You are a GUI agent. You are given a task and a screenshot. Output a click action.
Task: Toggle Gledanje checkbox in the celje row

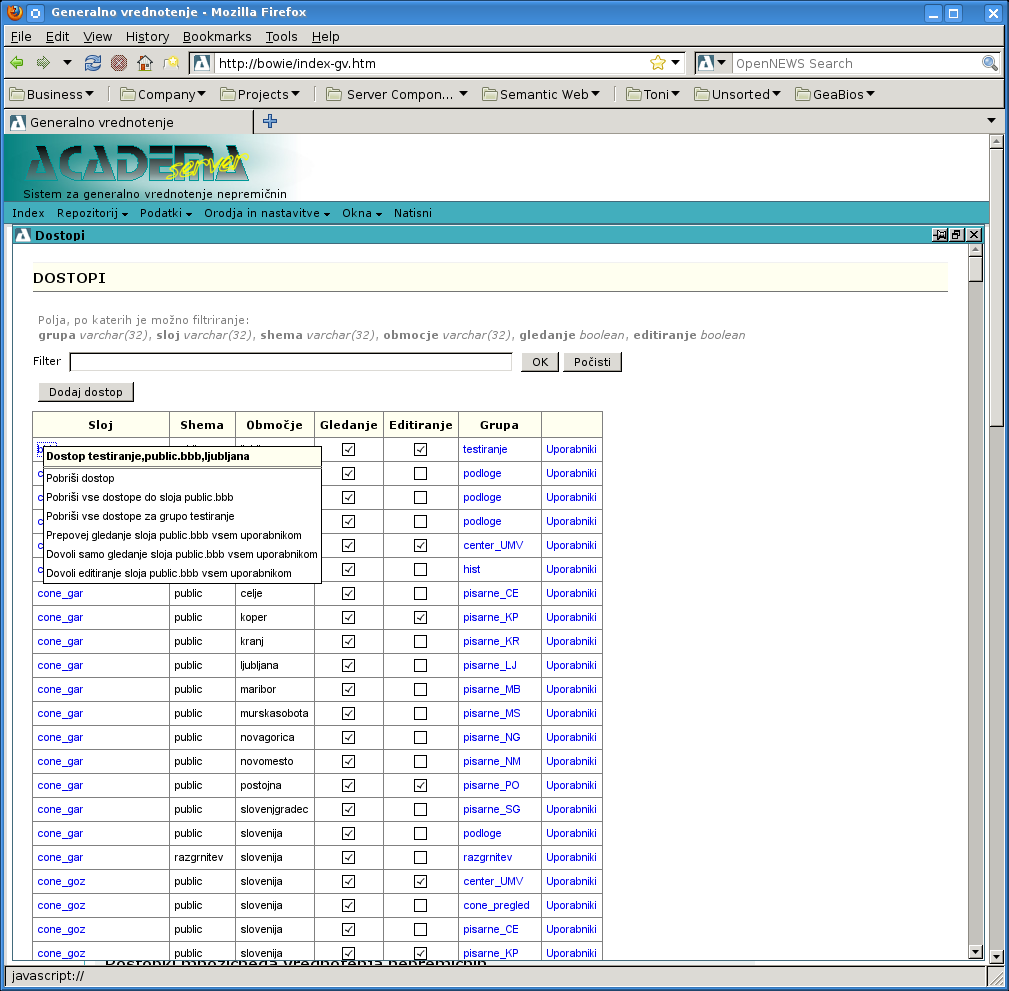pos(348,593)
